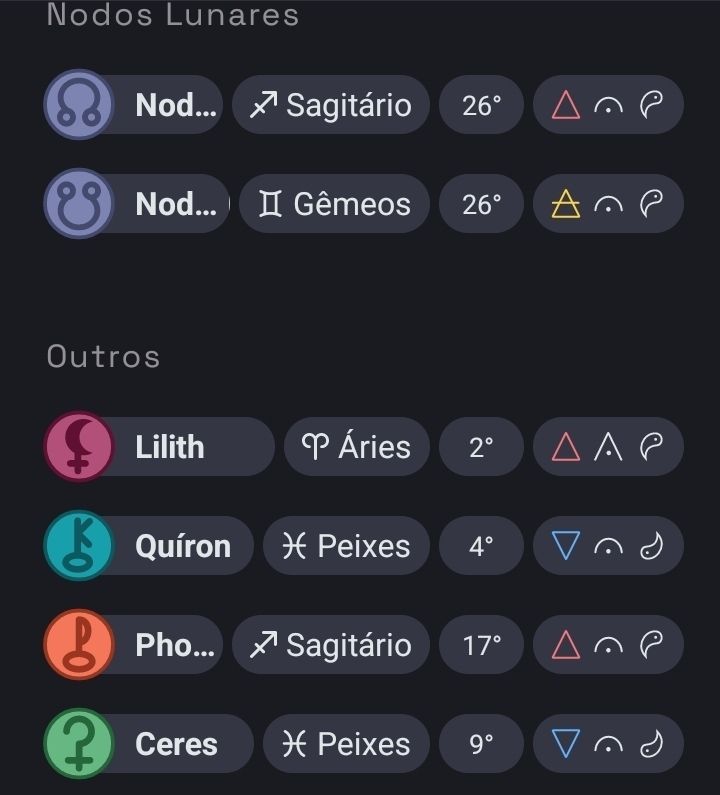720x795 pixels.
Task: Select the Quíron name label
Action: (183, 546)
